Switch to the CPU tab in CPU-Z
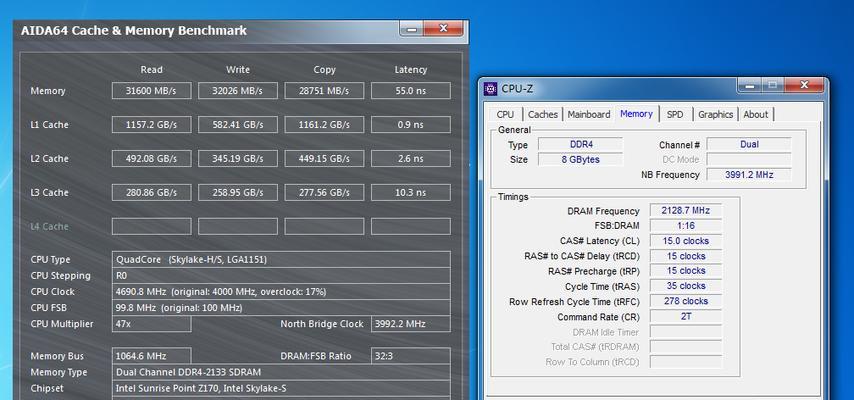 pos(505,114)
